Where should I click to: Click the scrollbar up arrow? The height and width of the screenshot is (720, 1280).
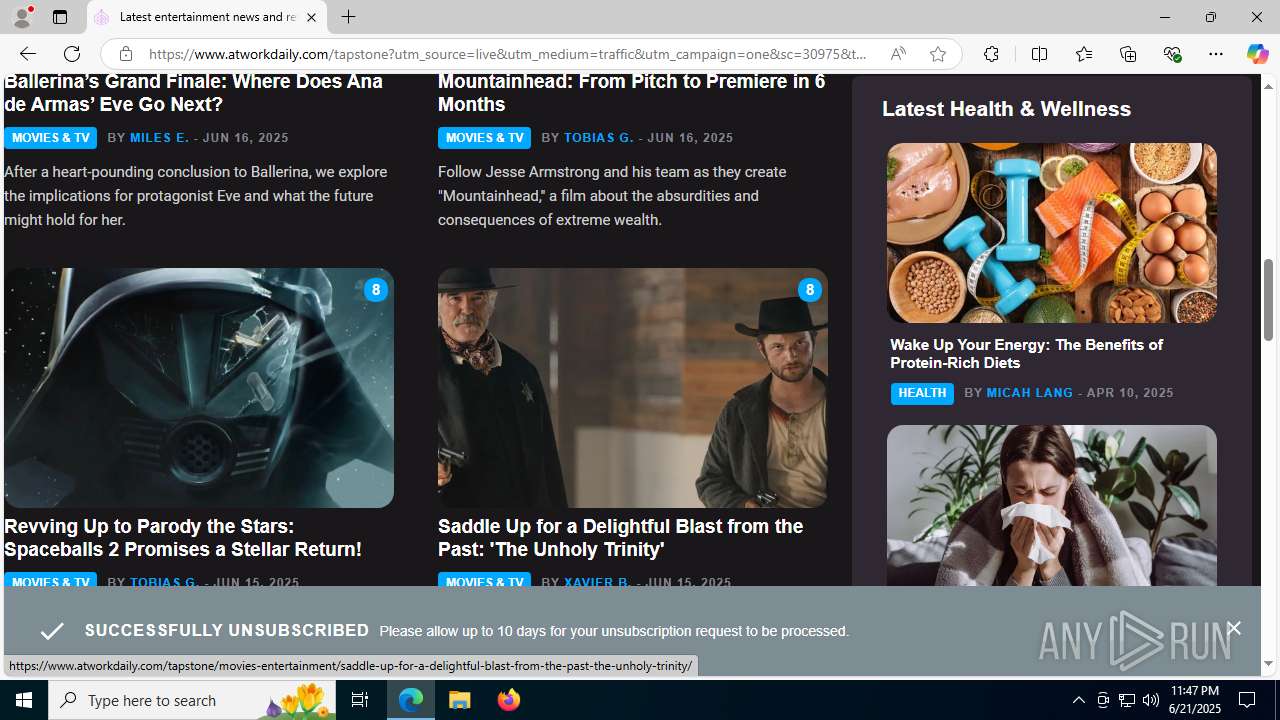pos(1269,86)
